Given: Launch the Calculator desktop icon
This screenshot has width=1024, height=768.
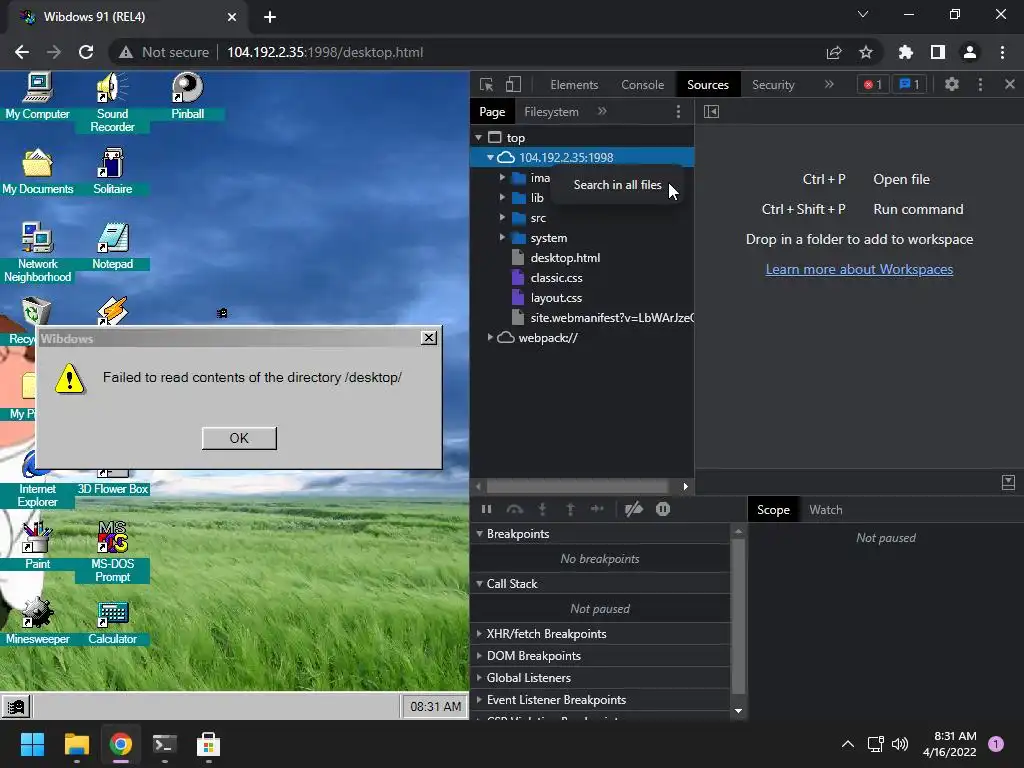Looking at the screenshot, I should click(x=112, y=621).
